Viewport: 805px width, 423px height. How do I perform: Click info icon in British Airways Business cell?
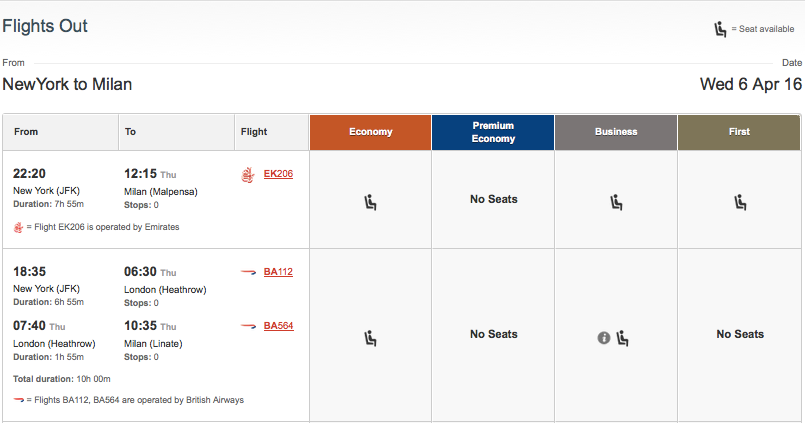(604, 338)
